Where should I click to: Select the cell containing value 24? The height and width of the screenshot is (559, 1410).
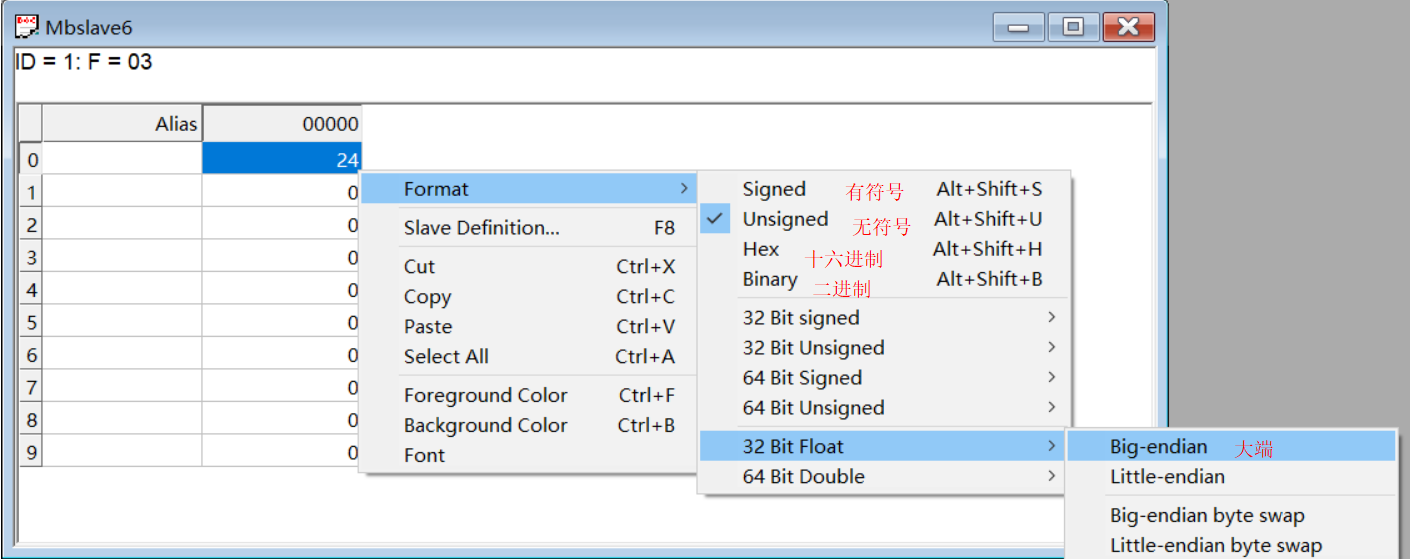click(281, 158)
